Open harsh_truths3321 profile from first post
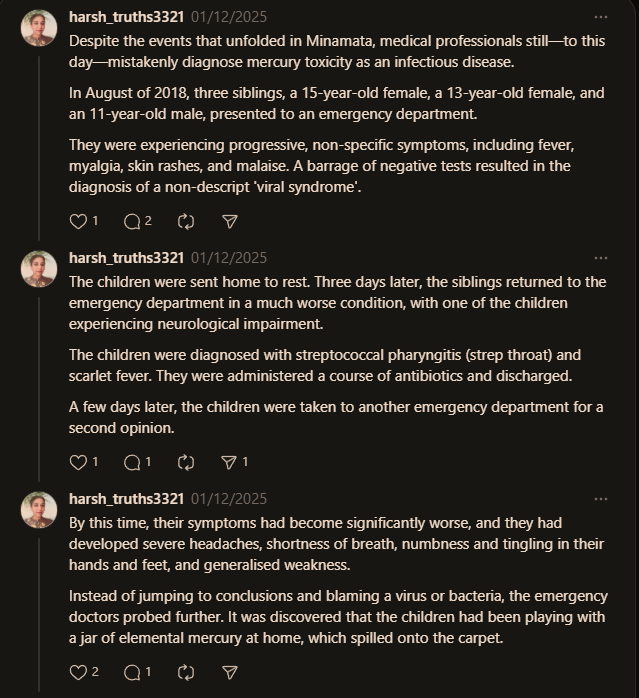639x698 pixels. (x=126, y=17)
